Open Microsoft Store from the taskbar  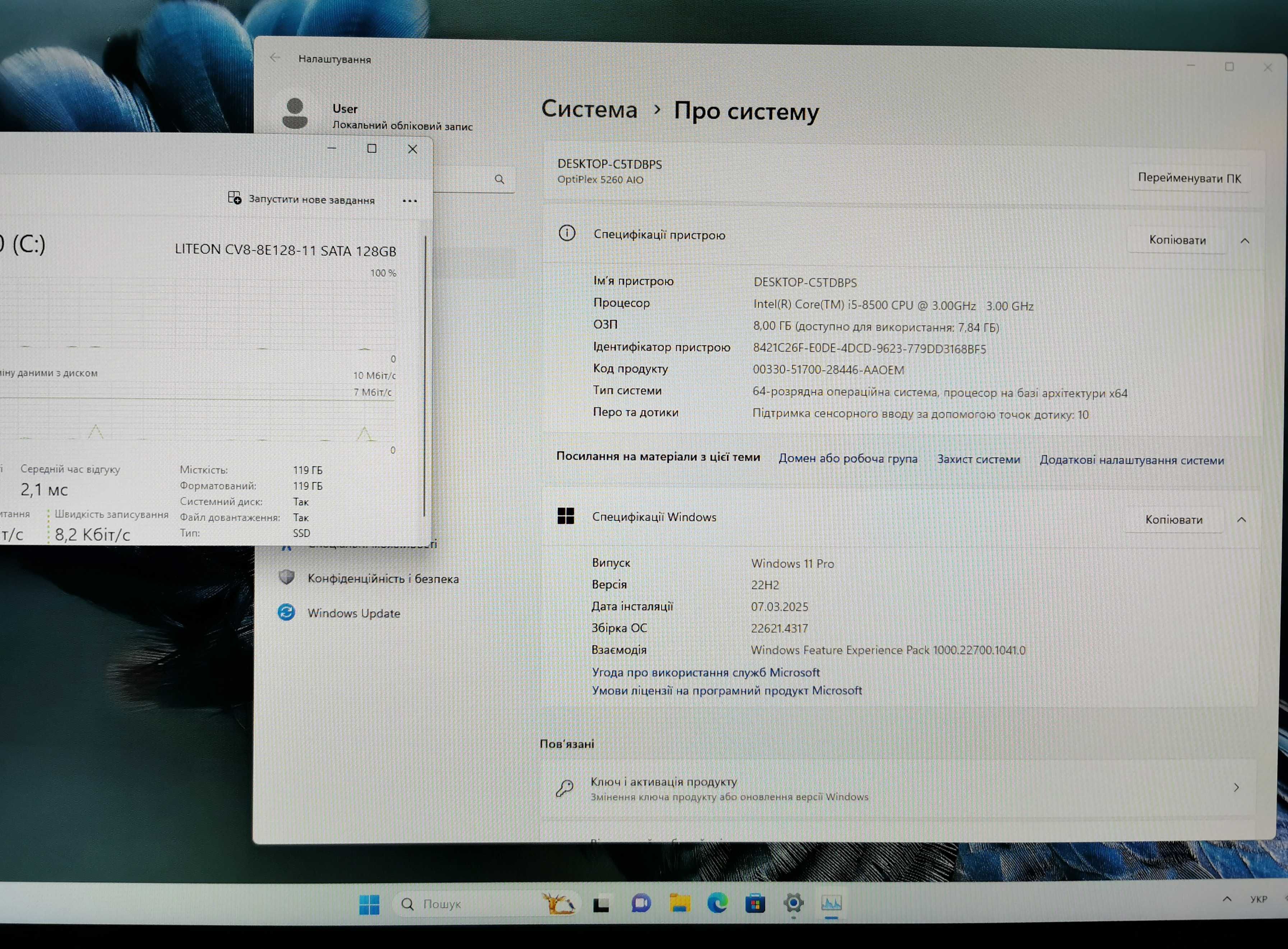pyautogui.click(x=755, y=903)
